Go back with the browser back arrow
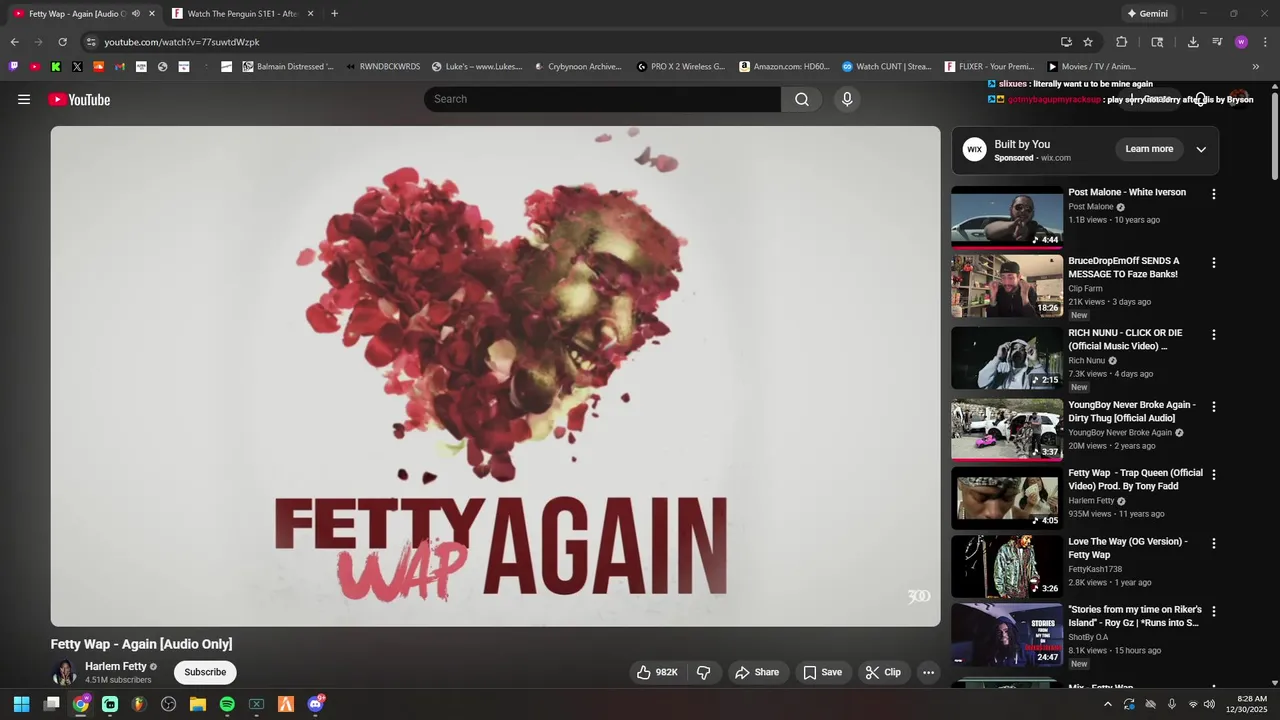The width and height of the screenshot is (1280, 720). click(14, 42)
